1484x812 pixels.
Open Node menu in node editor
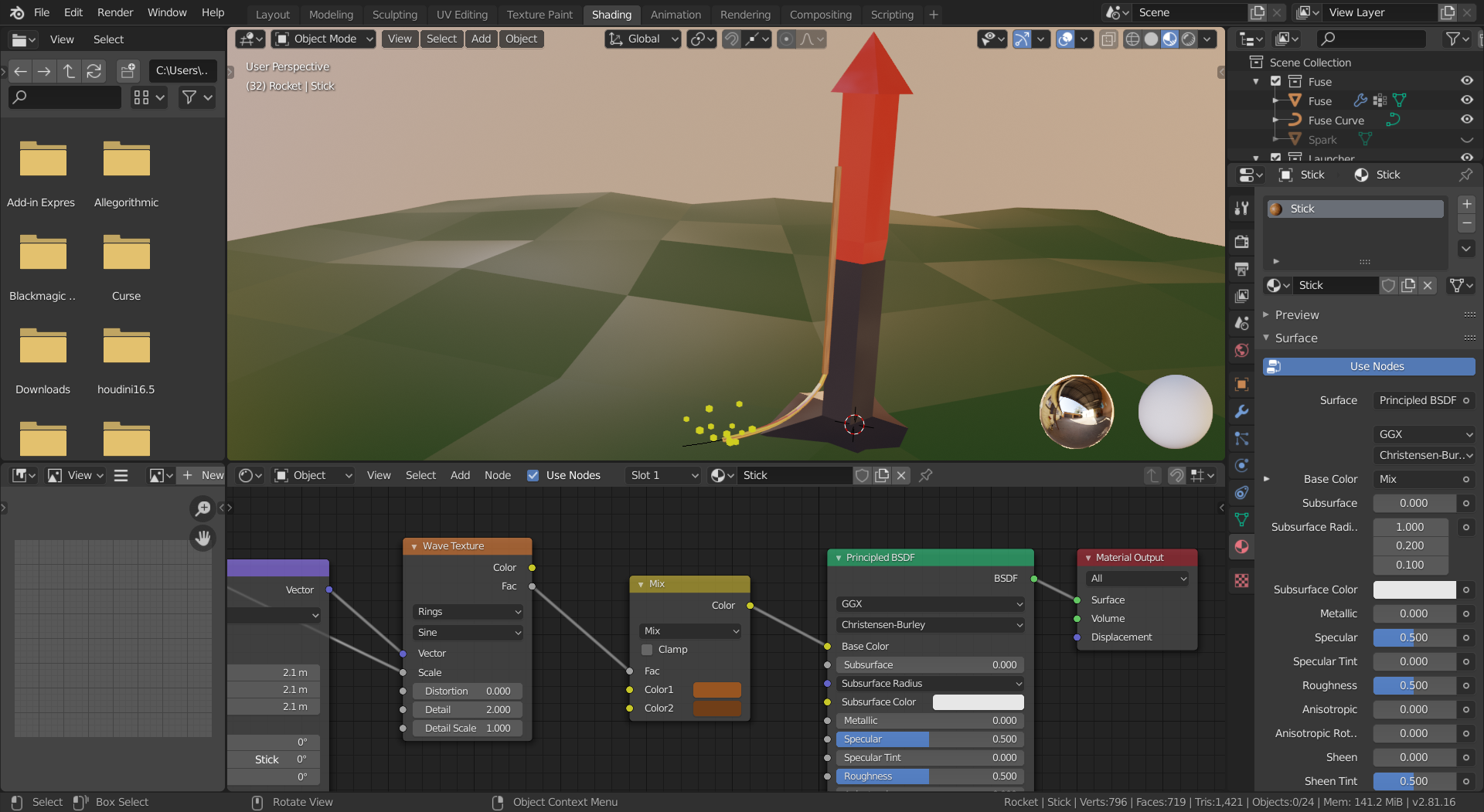click(498, 475)
